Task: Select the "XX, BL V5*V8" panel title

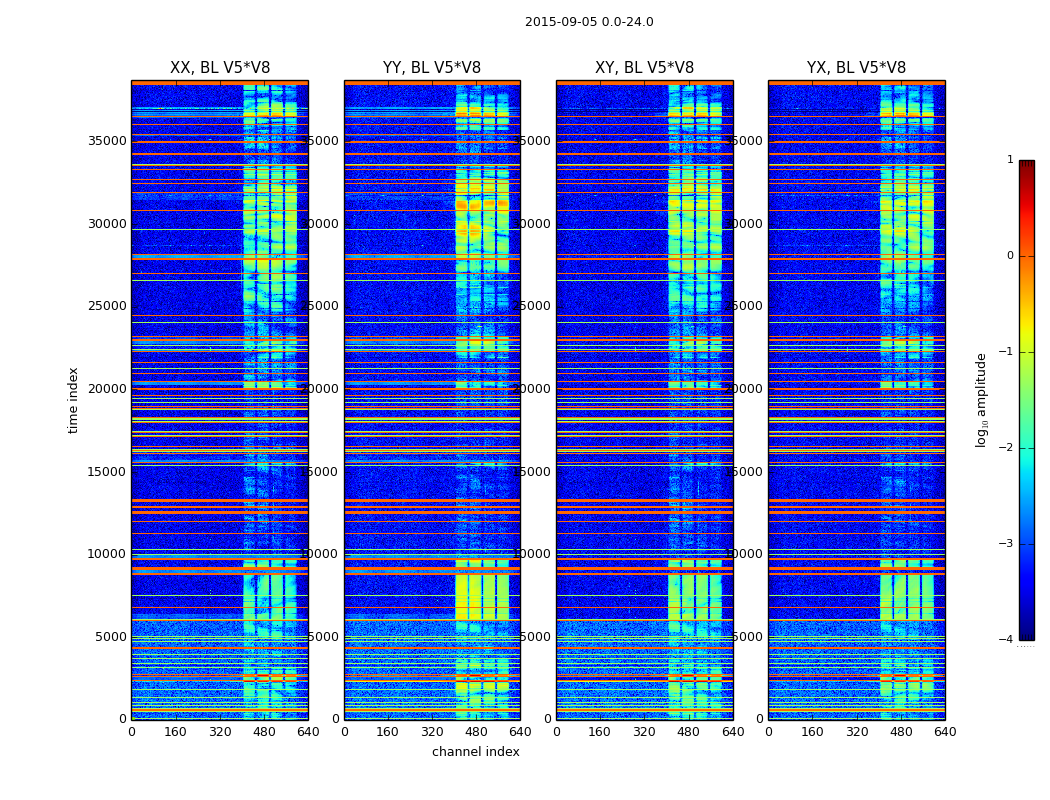Action: 220,68
